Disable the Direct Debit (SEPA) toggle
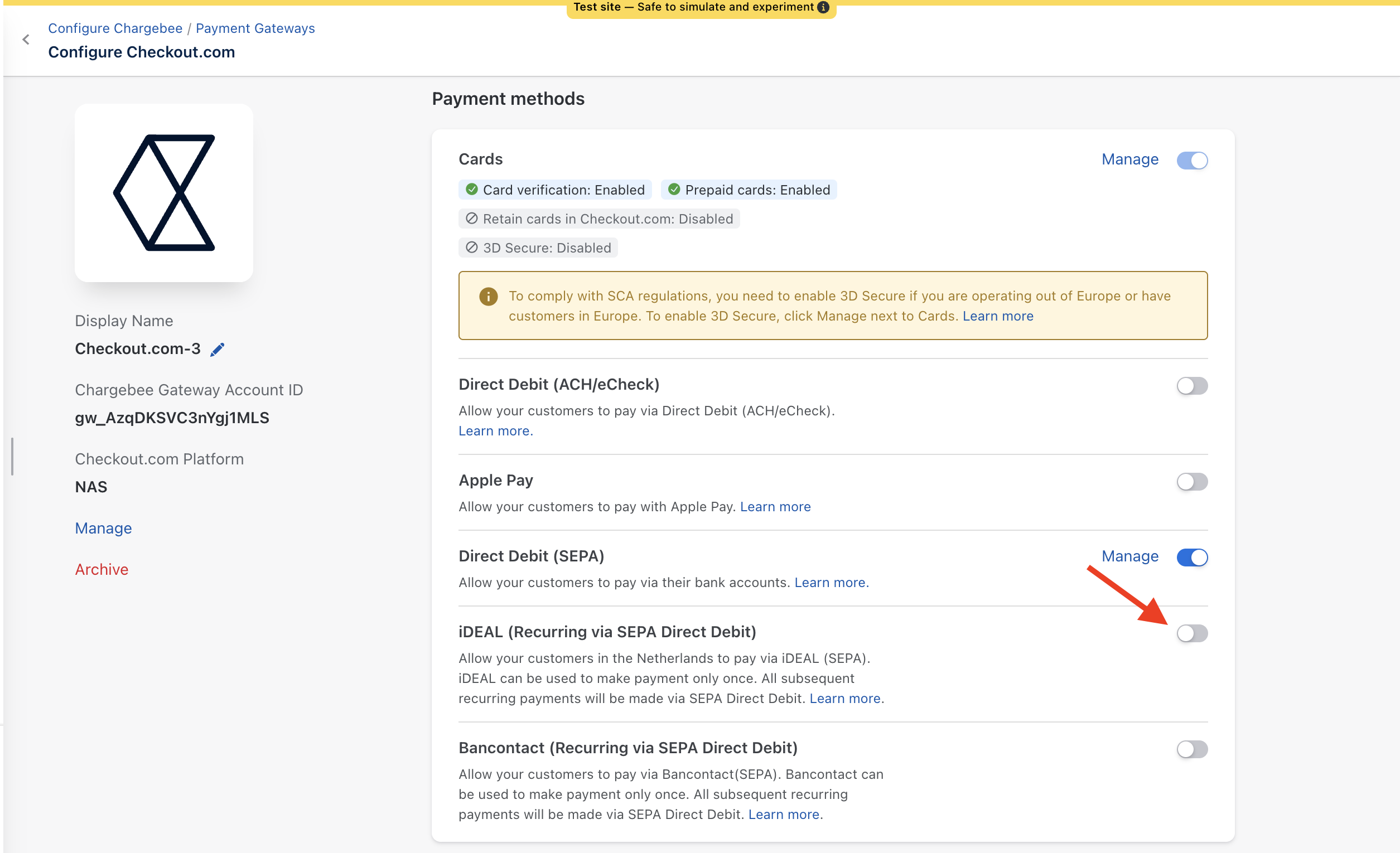Screen dimensions: 1400x853 [x=1191, y=557]
